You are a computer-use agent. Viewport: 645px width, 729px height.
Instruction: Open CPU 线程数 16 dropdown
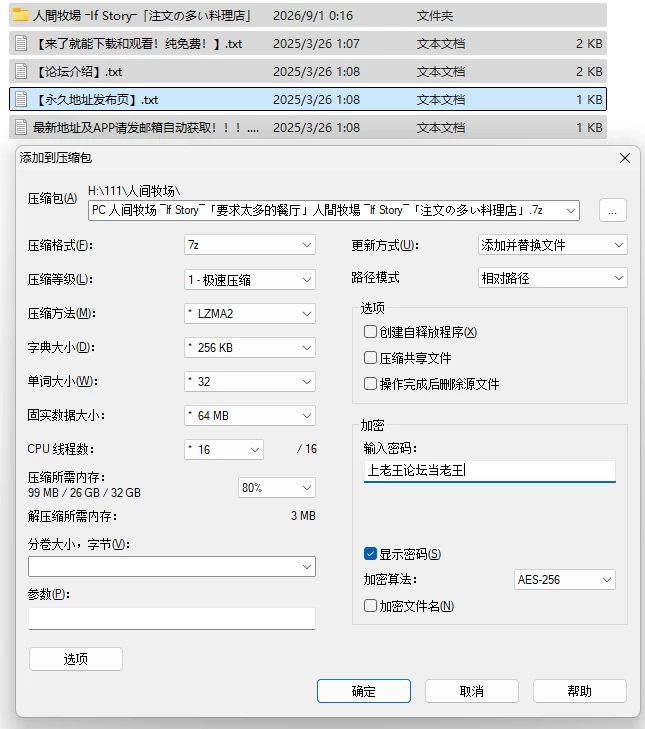[224, 449]
